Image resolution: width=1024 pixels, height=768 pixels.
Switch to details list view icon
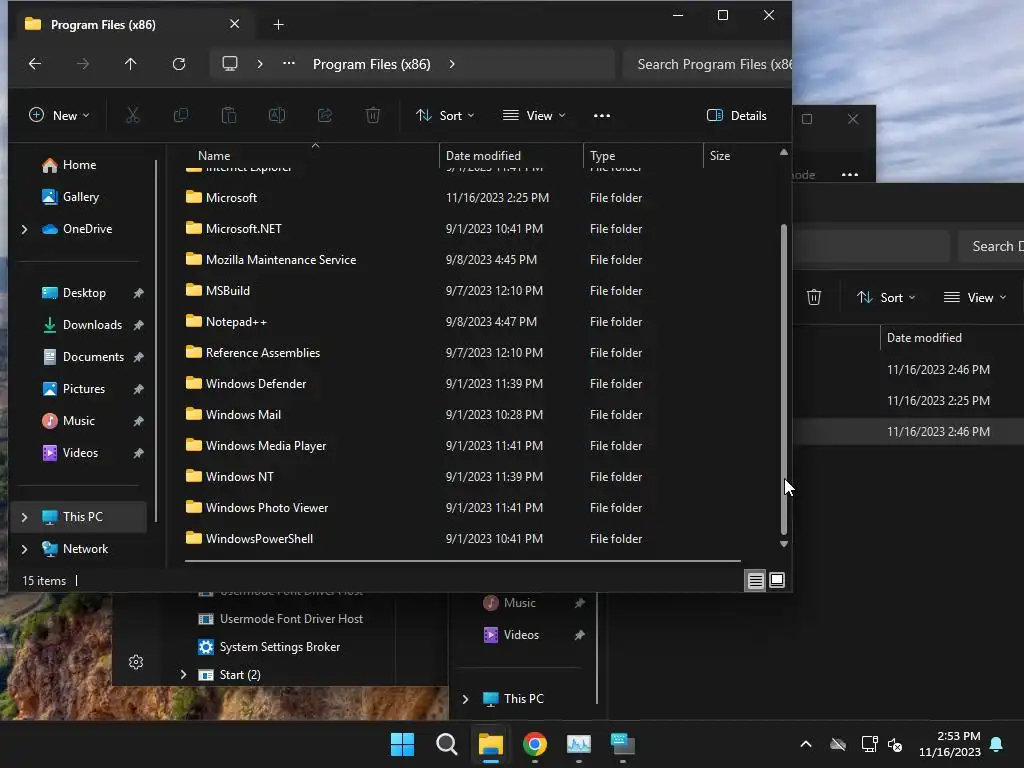[756, 580]
